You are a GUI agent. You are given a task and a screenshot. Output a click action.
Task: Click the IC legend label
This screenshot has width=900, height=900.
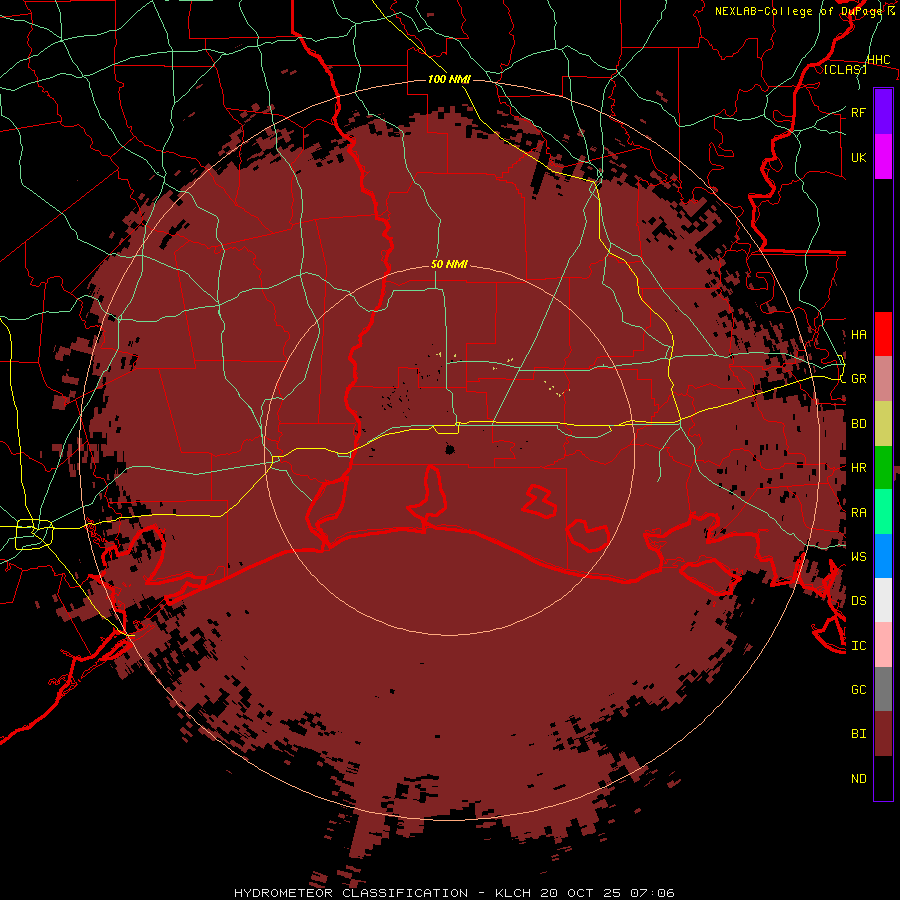tap(858, 645)
